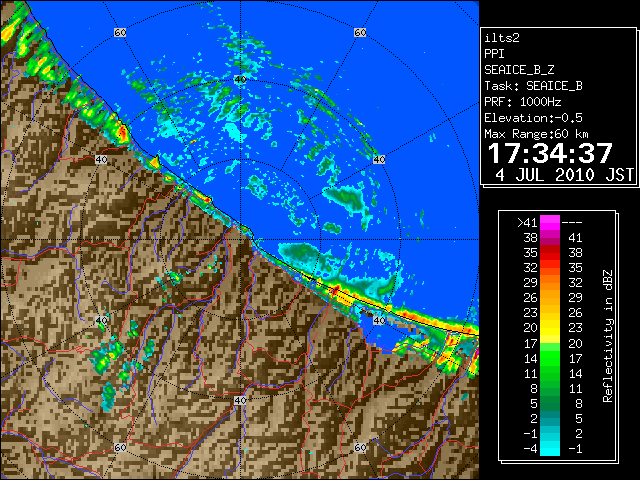Select the PPI scan type text
Image resolution: width=640 pixels, height=480 pixels.
(494, 54)
